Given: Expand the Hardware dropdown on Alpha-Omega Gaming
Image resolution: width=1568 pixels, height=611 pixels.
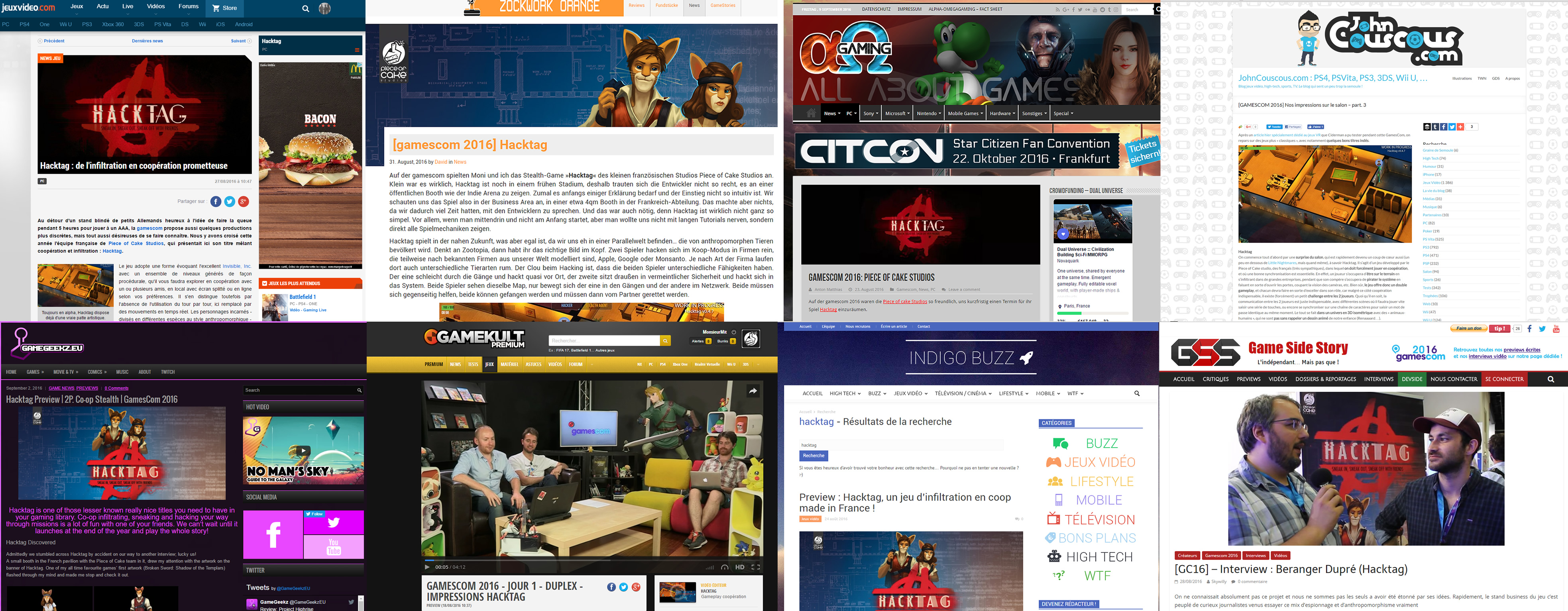Looking at the screenshot, I should tap(1002, 113).
